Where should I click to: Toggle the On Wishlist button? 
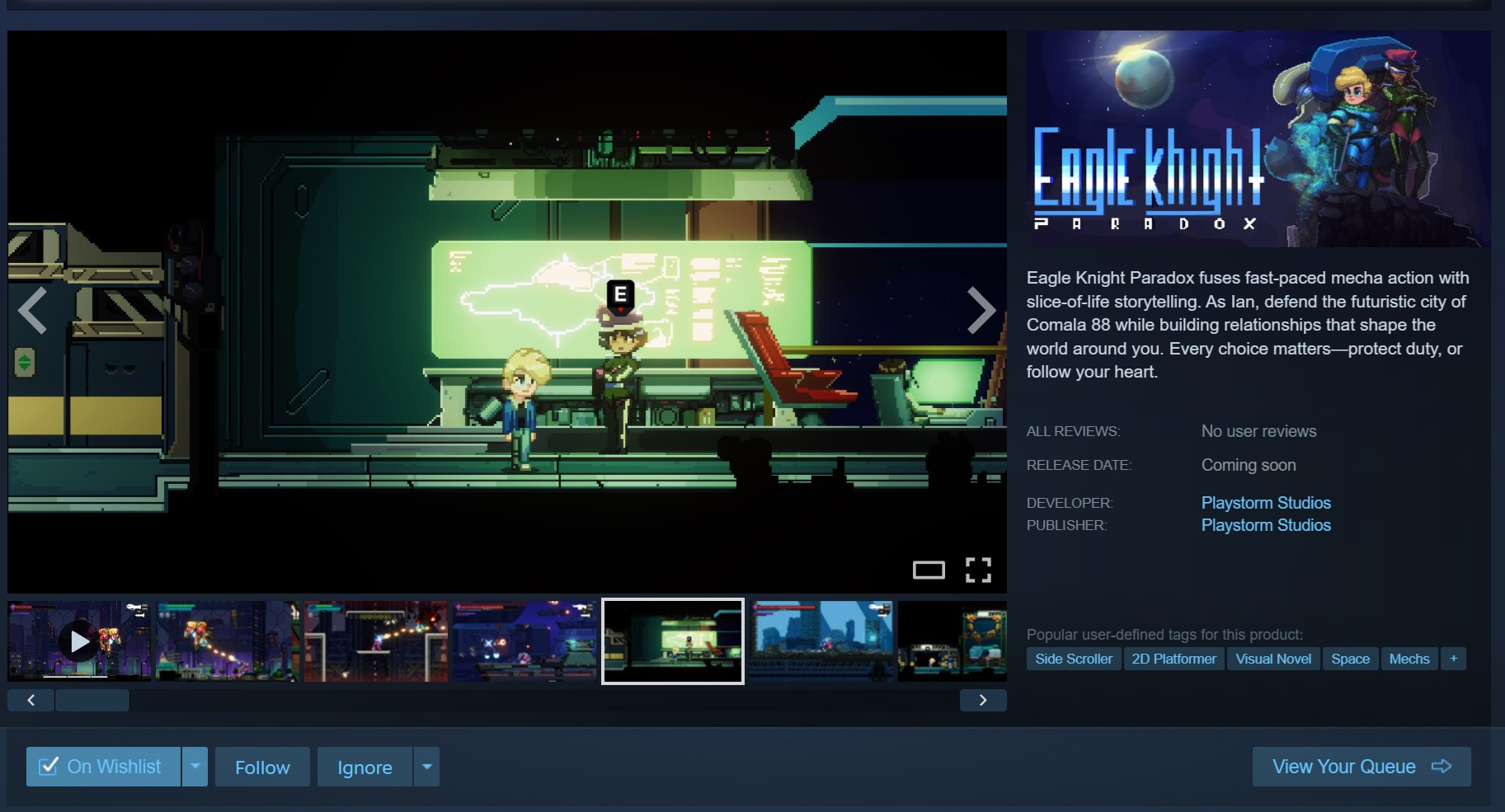(104, 767)
